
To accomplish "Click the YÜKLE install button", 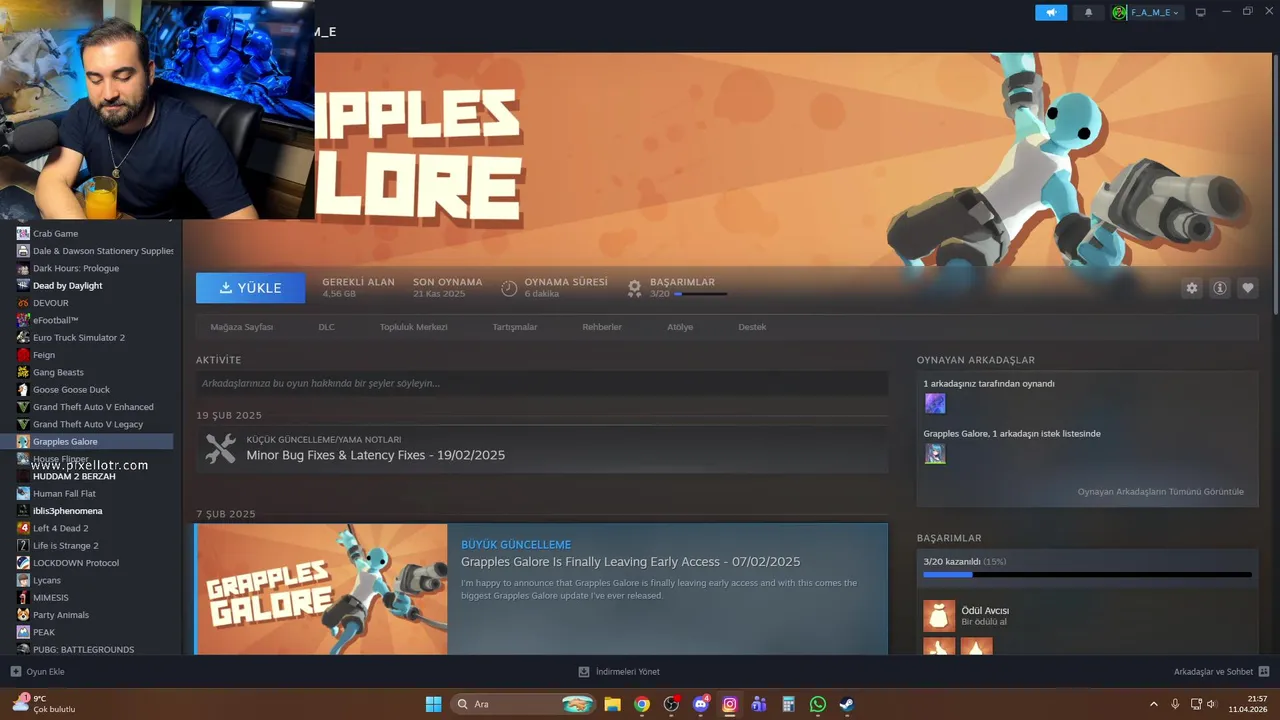I will pyautogui.click(x=251, y=288).
